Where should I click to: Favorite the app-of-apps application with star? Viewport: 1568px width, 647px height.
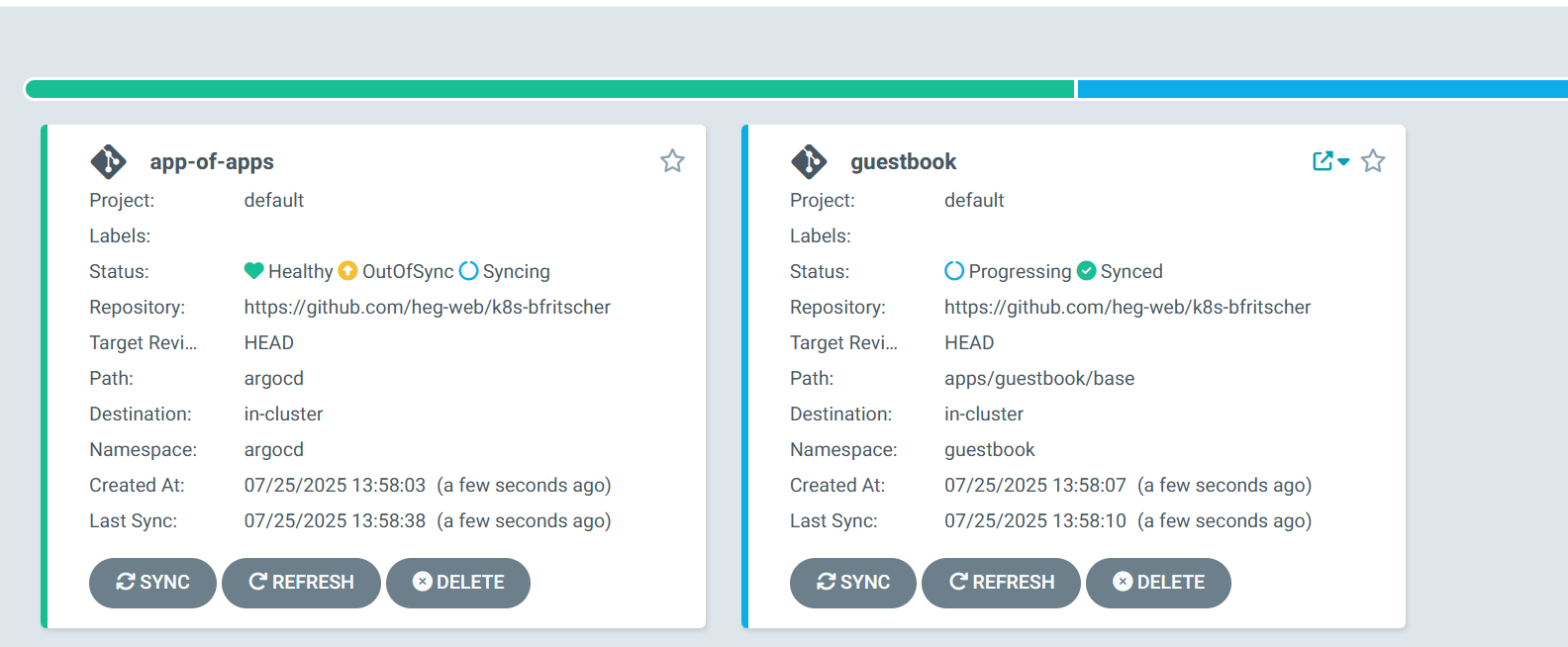click(672, 161)
